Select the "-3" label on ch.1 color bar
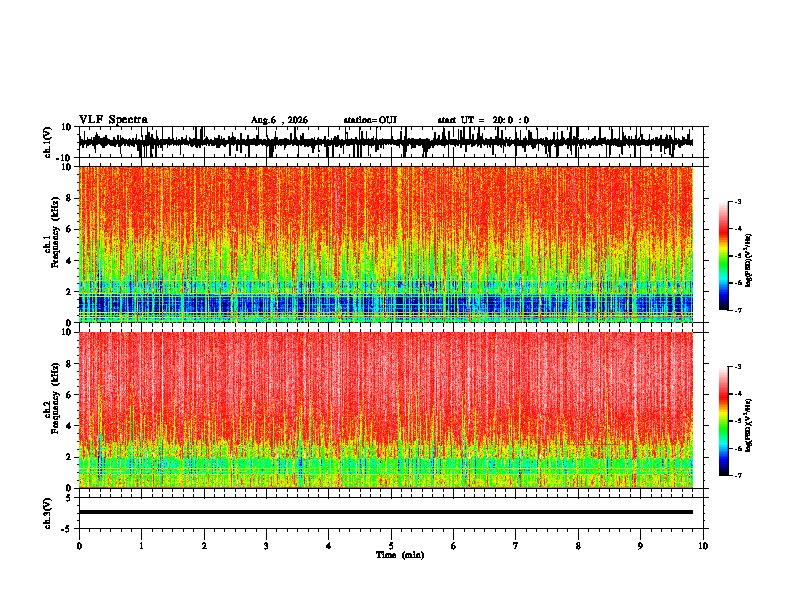 (737, 201)
